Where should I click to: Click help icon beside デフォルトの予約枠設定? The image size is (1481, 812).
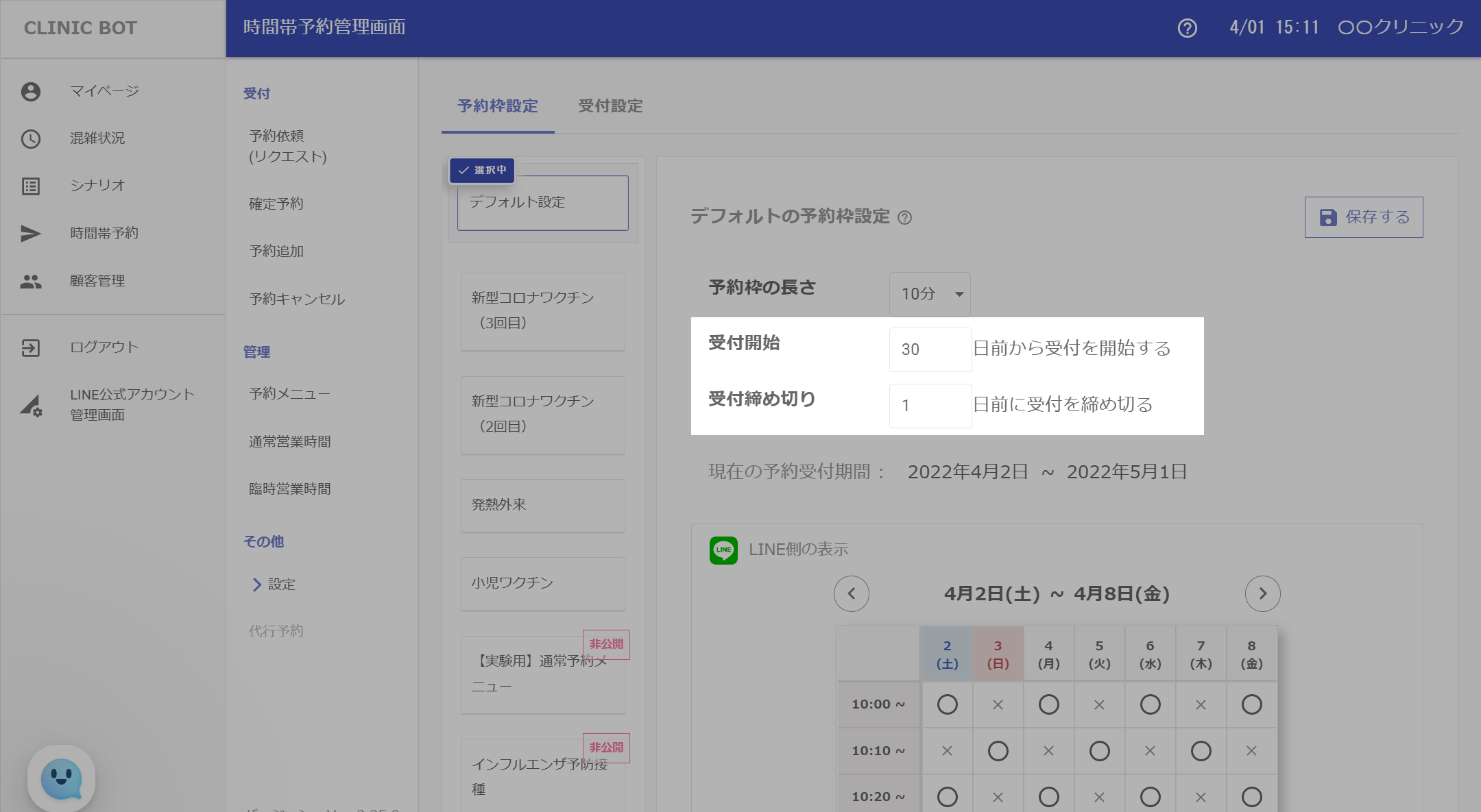[905, 218]
